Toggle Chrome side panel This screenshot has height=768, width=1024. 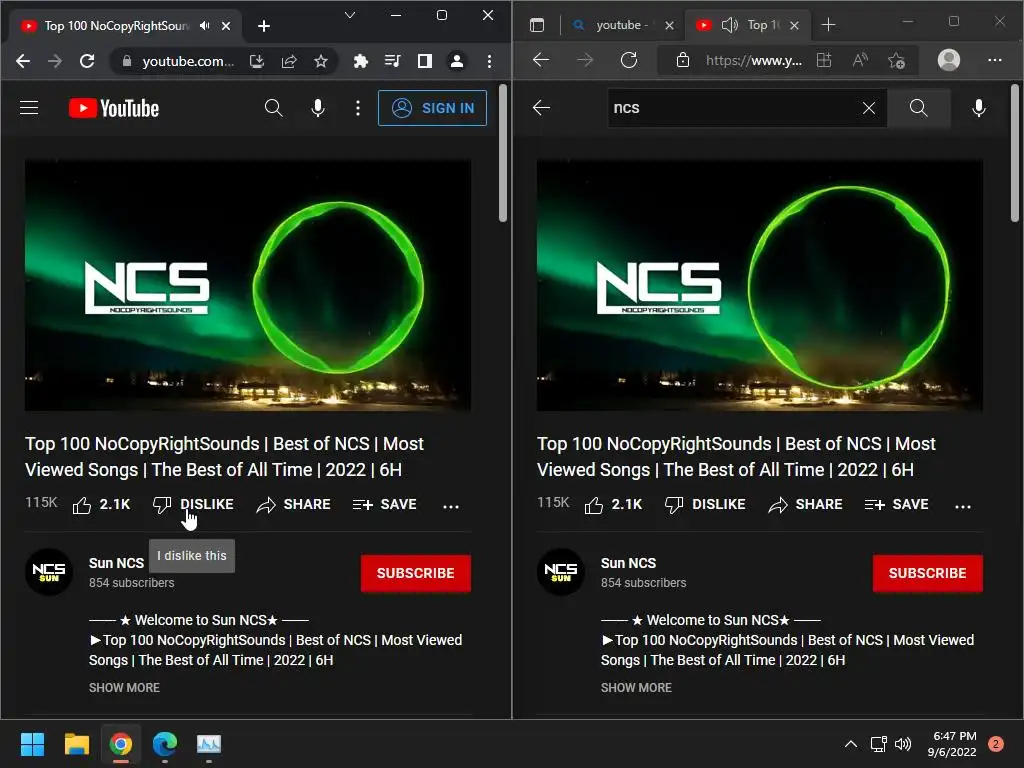[x=424, y=61]
